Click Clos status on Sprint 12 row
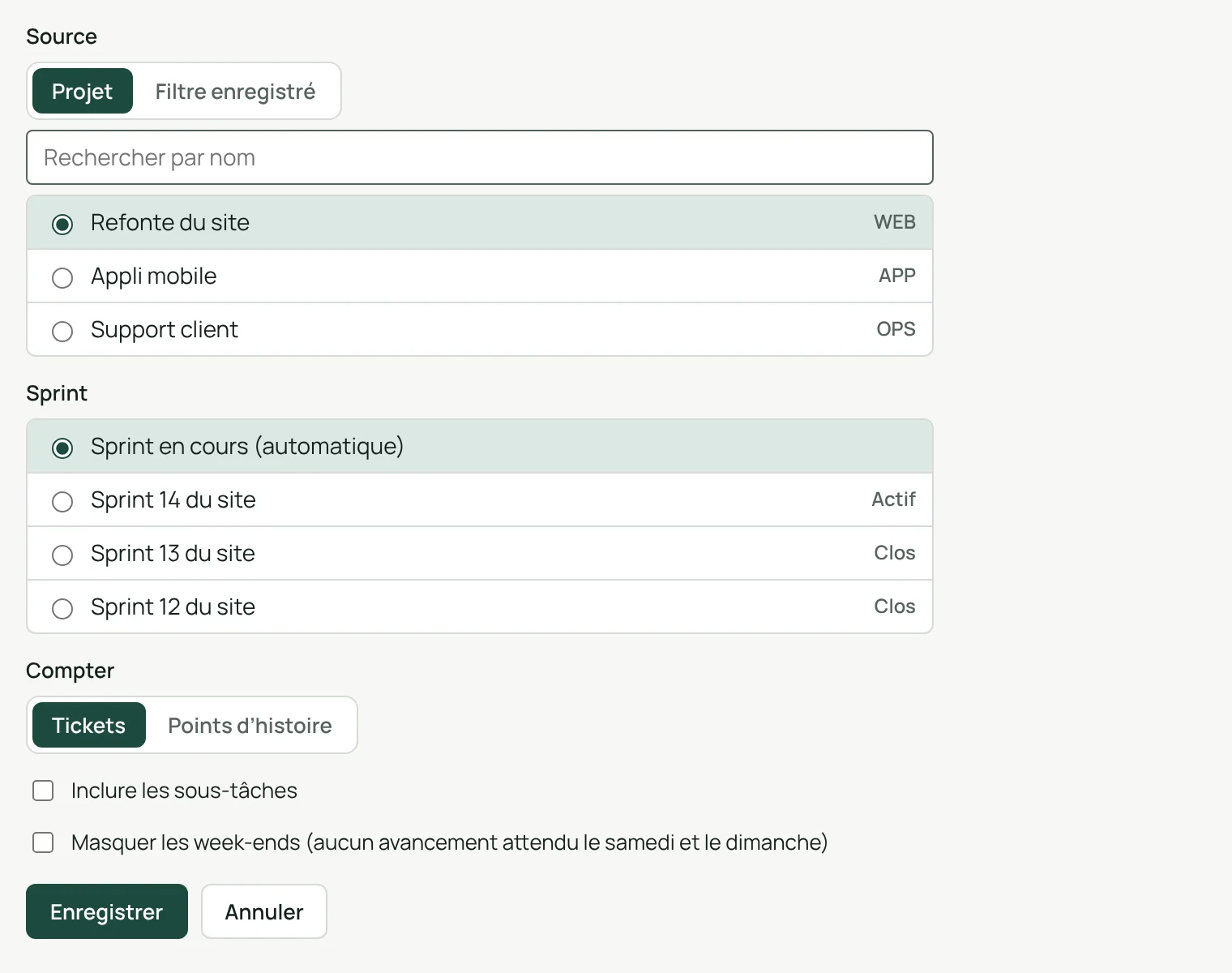This screenshot has height=973, width=1232. (x=895, y=607)
